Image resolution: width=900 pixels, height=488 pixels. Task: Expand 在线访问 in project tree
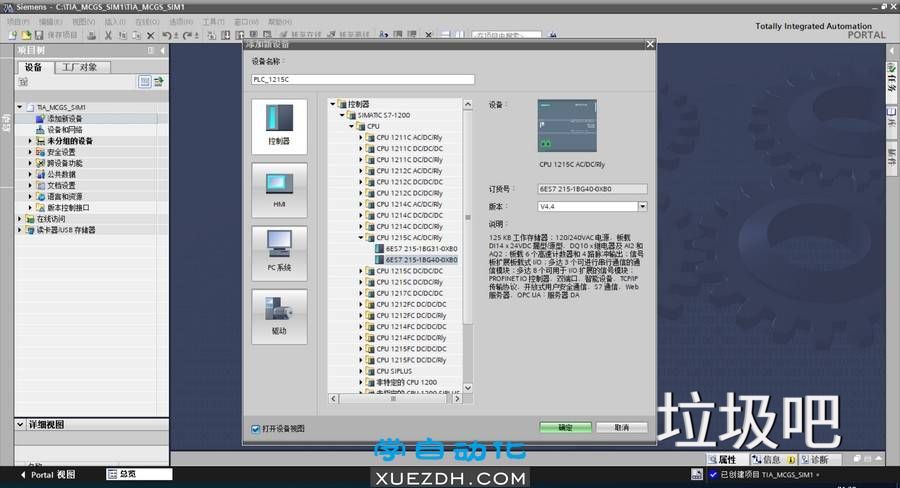[20, 219]
